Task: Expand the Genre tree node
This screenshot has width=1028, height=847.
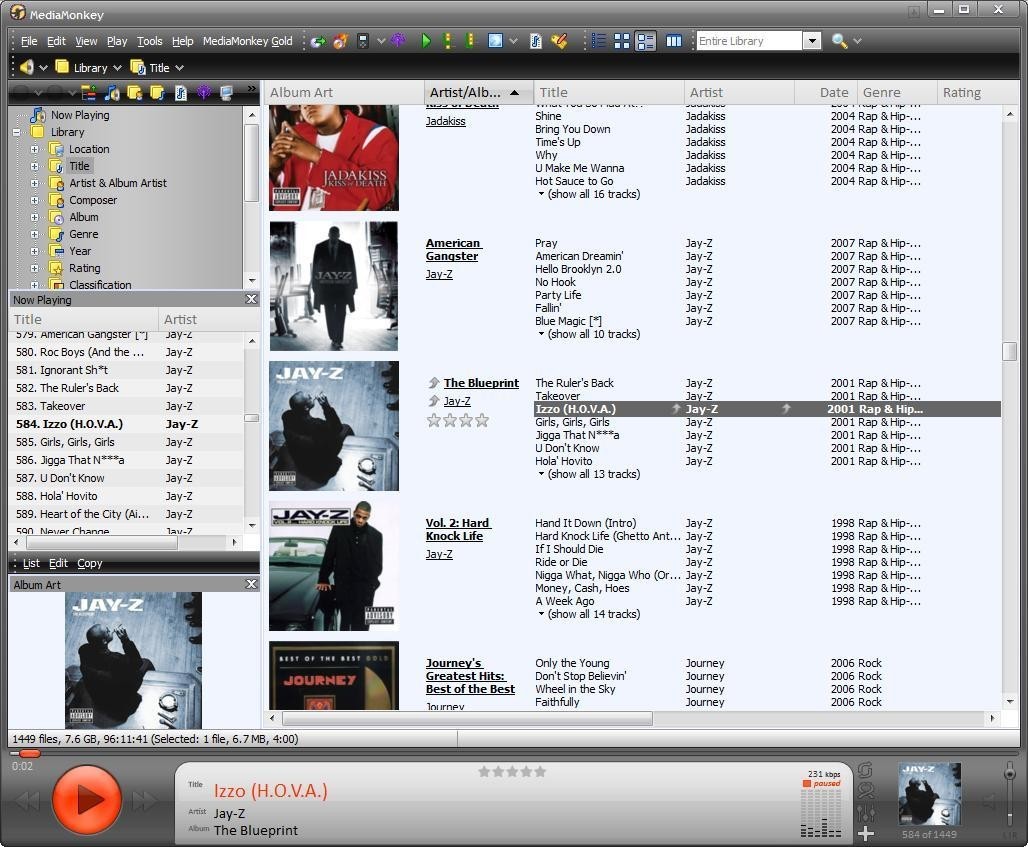Action: click(x=34, y=234)
